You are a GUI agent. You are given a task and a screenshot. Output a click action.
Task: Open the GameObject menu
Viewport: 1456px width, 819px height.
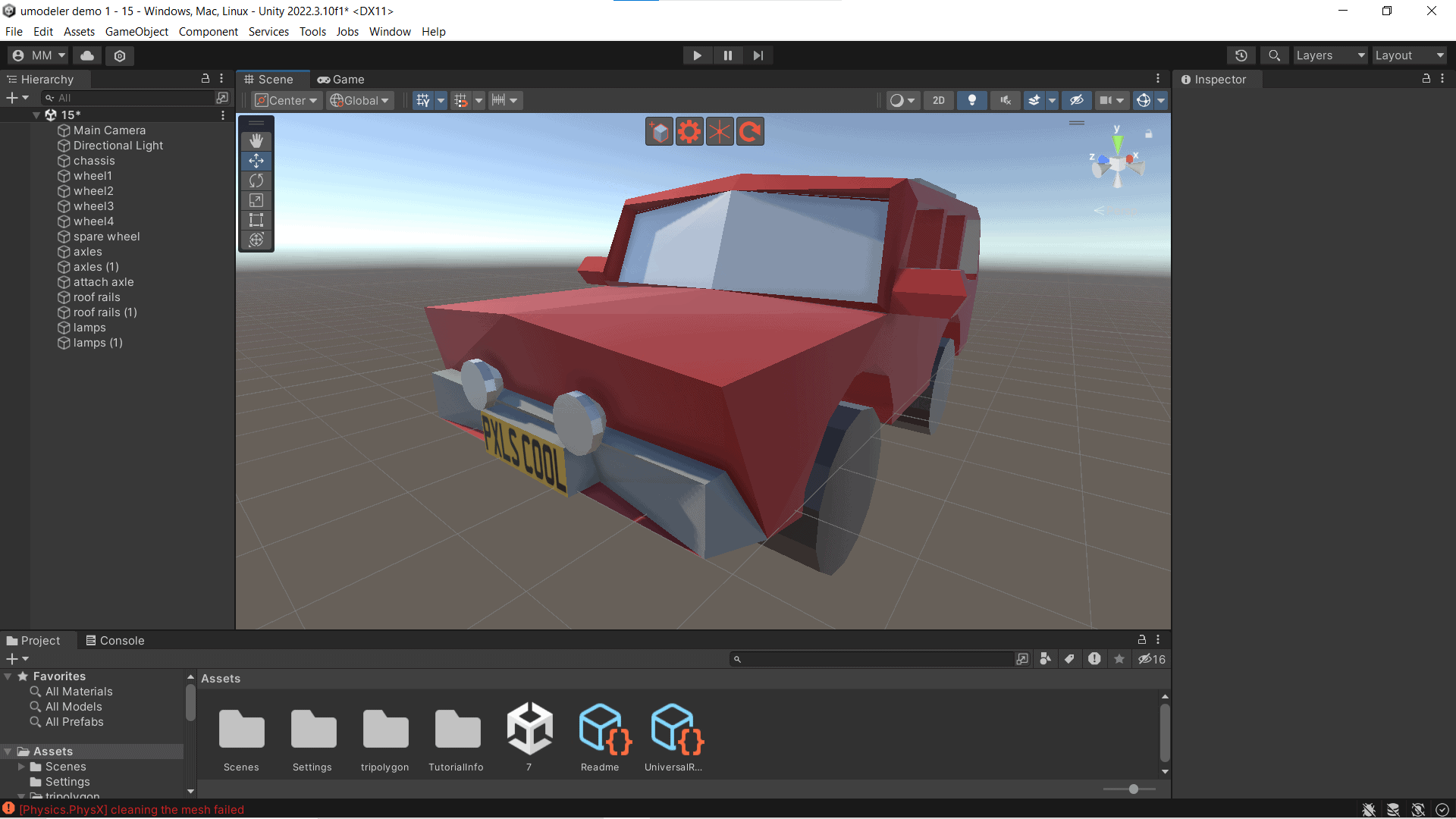click(136, 32)
